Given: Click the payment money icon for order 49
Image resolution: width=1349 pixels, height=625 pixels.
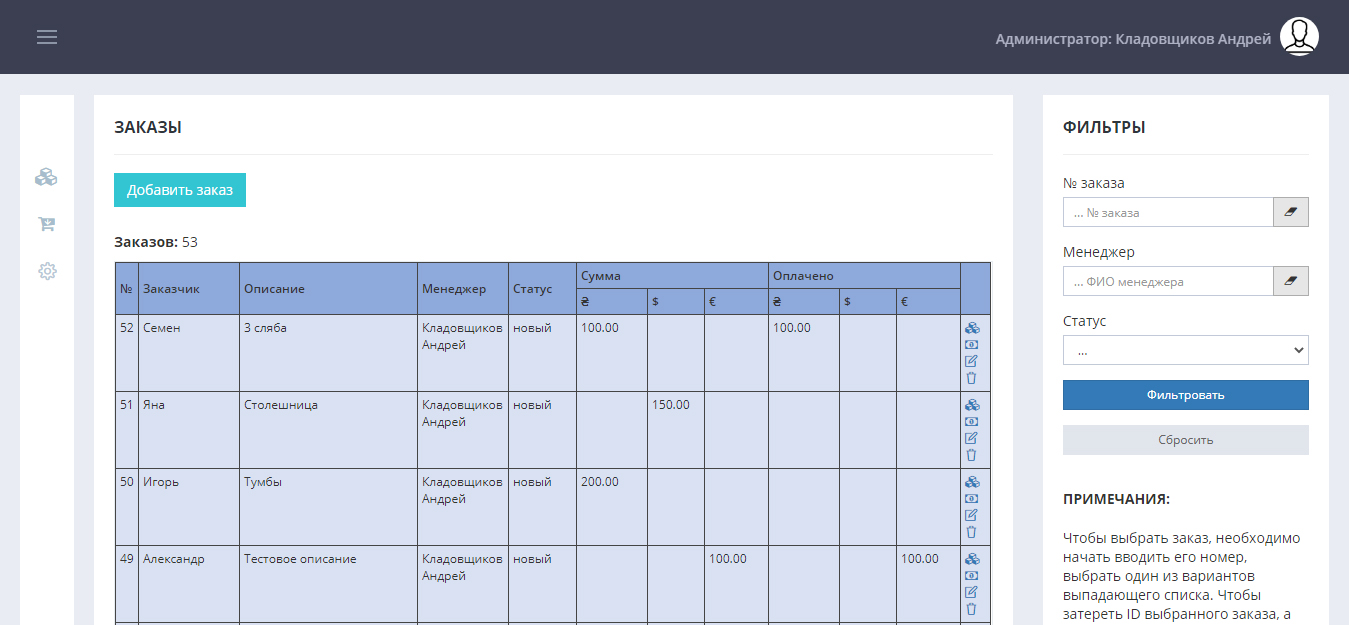Looking at the screenshot, I should tap(971, 575).
